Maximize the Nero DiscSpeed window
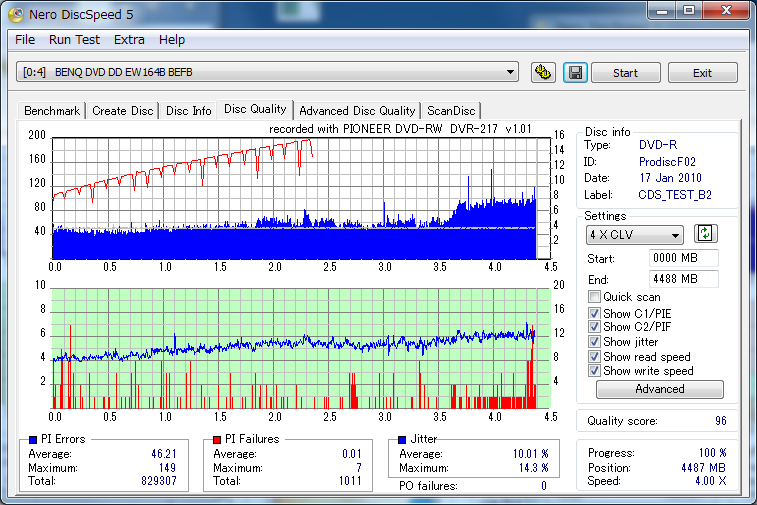757x505 pixels. (x=689, y=11)
